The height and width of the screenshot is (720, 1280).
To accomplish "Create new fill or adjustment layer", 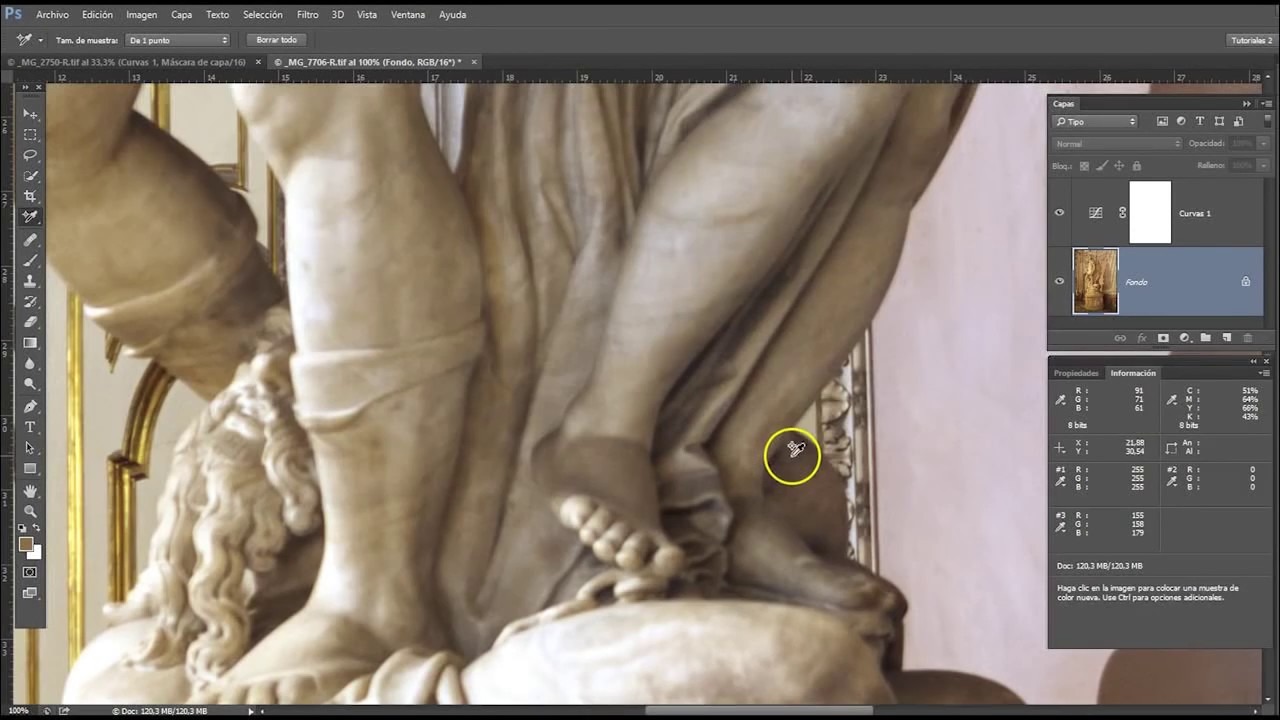I will pyautogui.click(x=1184, y=338).
